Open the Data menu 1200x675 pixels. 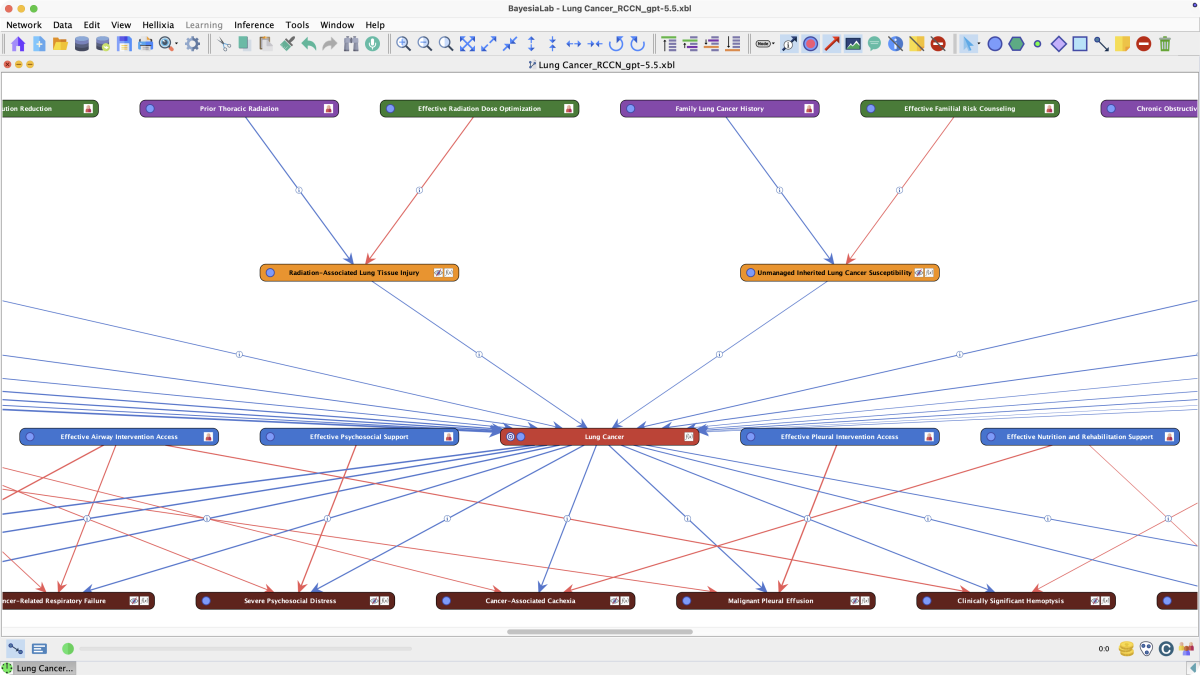62,25
